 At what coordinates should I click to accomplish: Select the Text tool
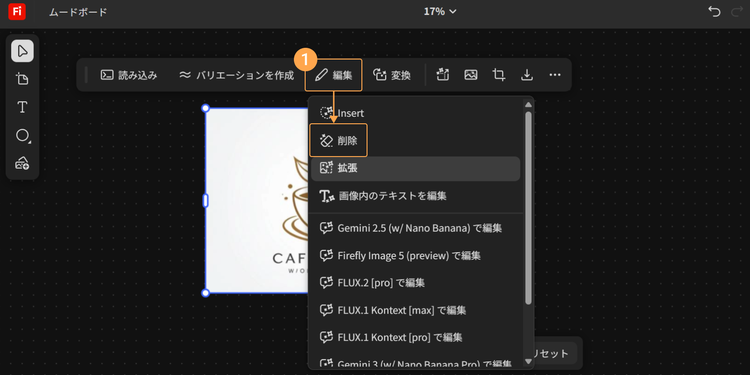coord(22,107)
